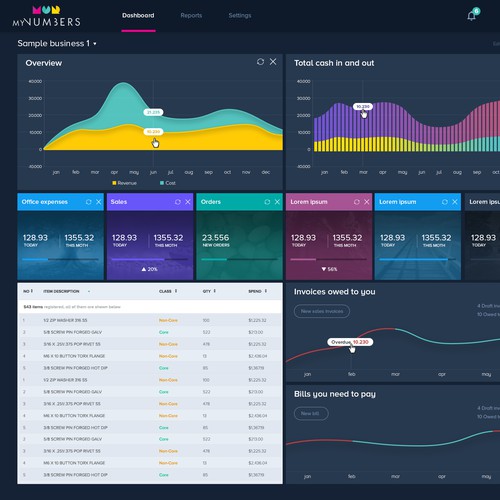
Task: Click the New sales invoices button
Action: point(322,311)
